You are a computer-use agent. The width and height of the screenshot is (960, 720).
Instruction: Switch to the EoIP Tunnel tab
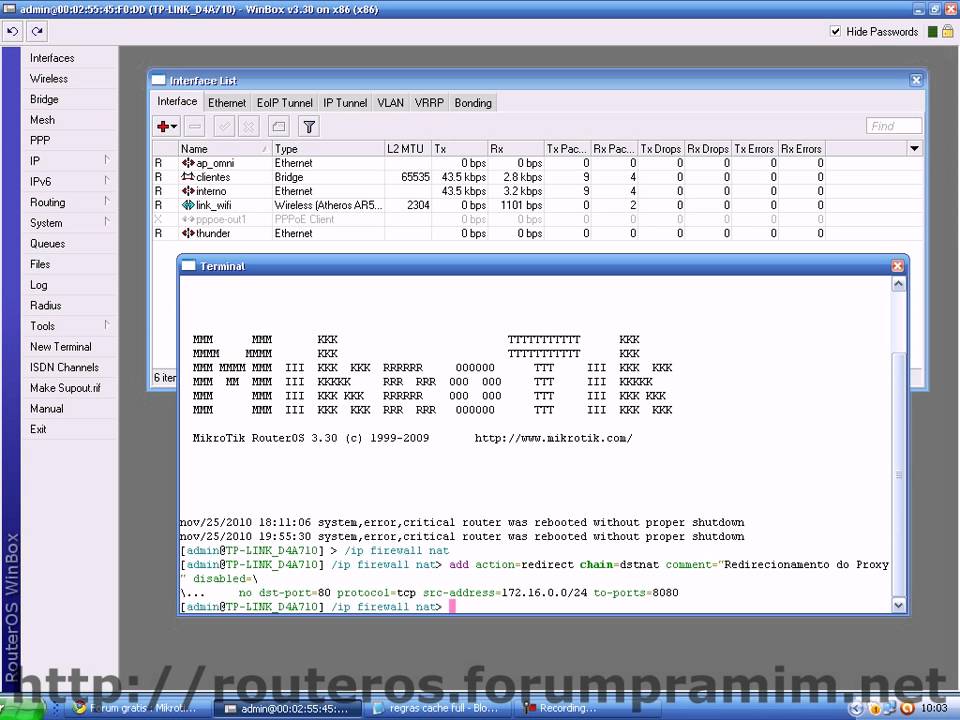click(x=285, y=103)
